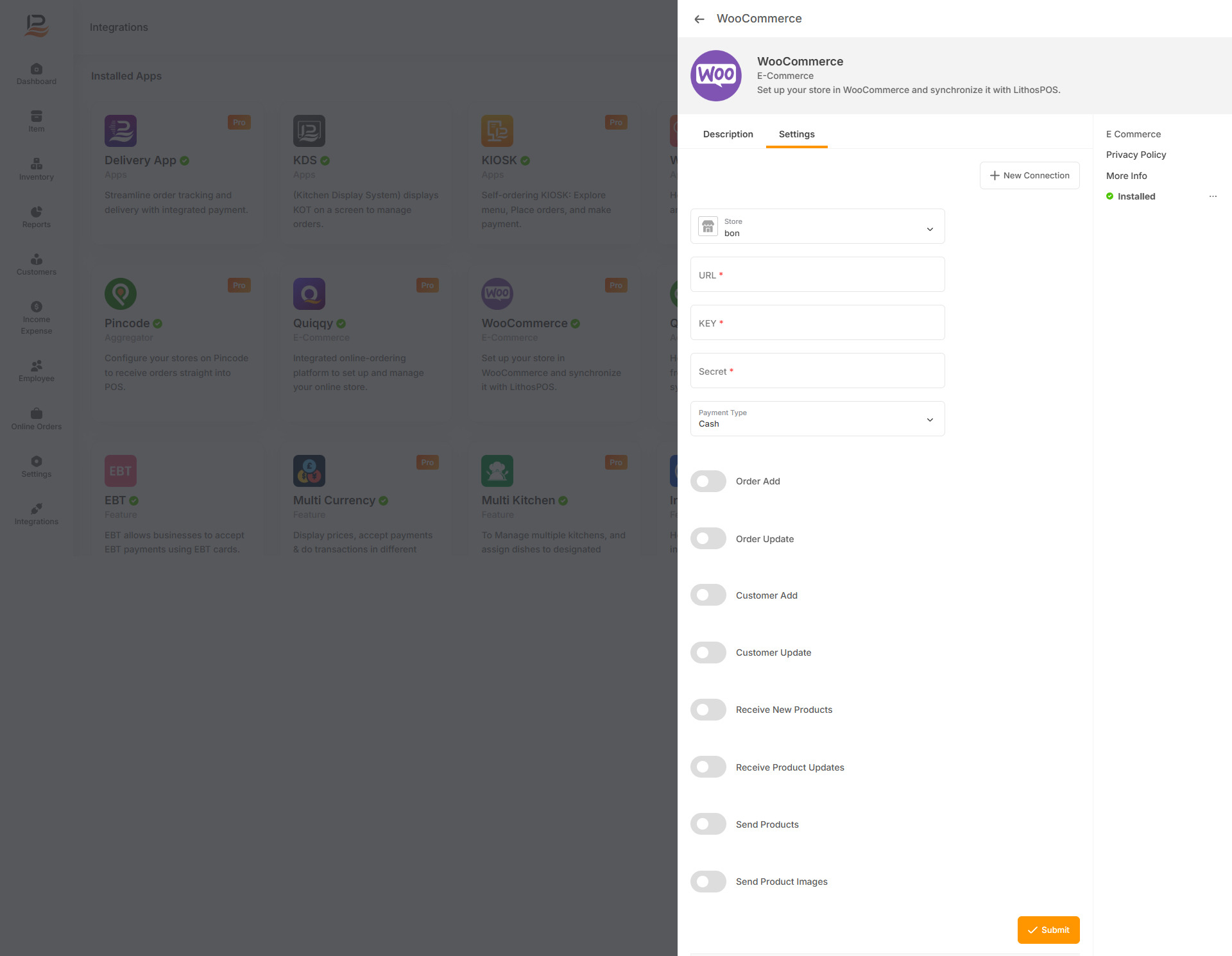
Task: Open Dashboard from the sidebar
Action: 37,74
